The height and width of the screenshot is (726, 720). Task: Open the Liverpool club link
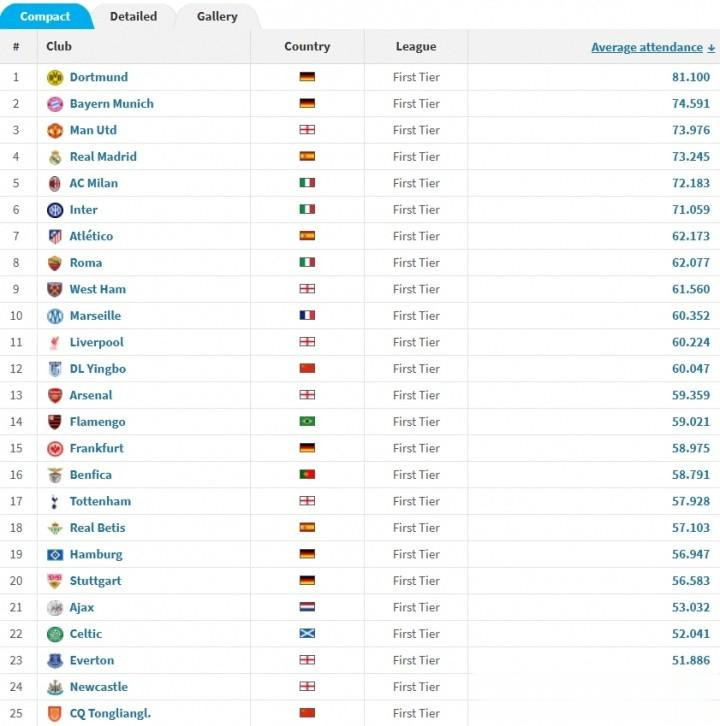[96, 342]
